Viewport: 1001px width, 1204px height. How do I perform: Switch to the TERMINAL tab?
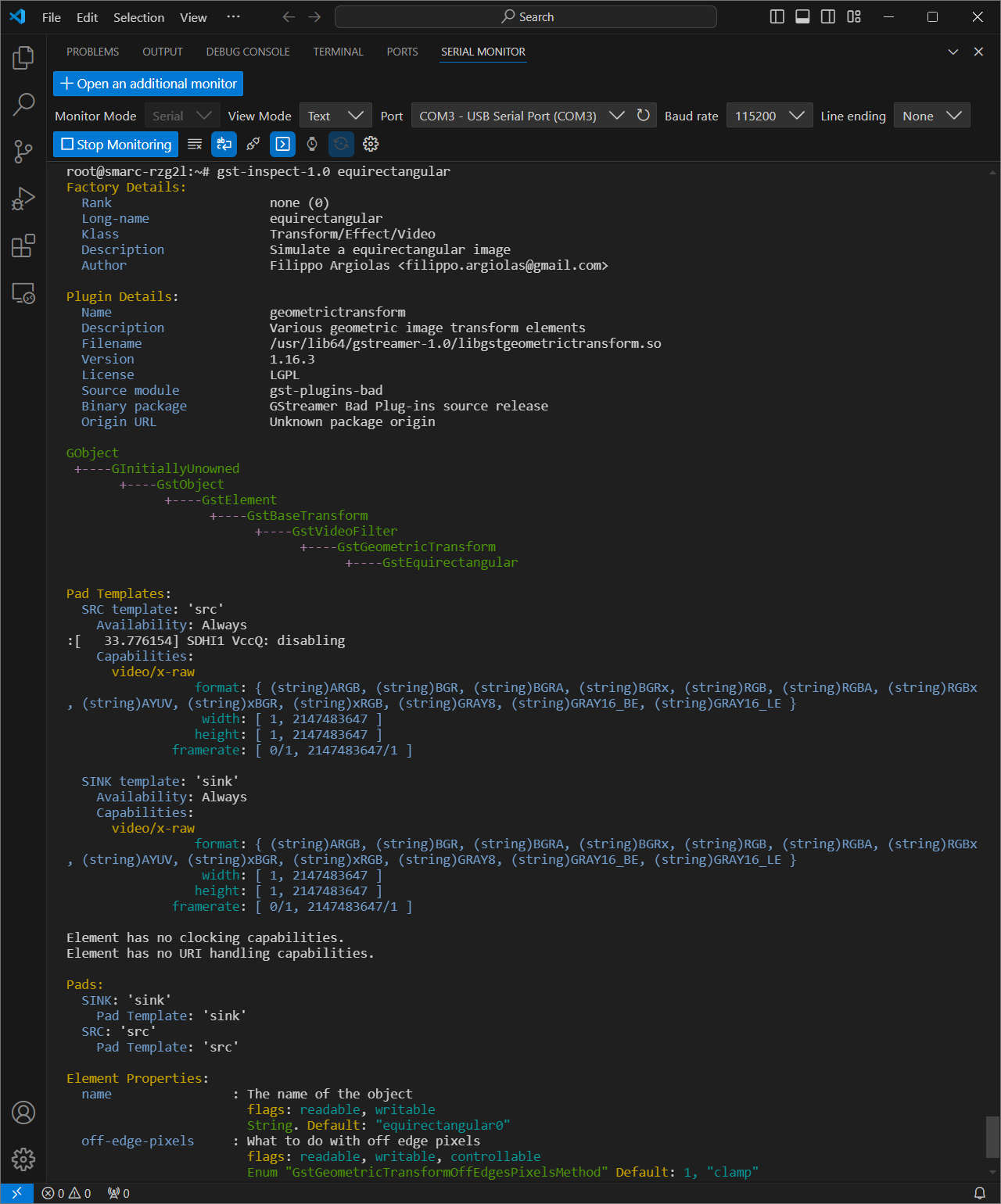point(338,52)
